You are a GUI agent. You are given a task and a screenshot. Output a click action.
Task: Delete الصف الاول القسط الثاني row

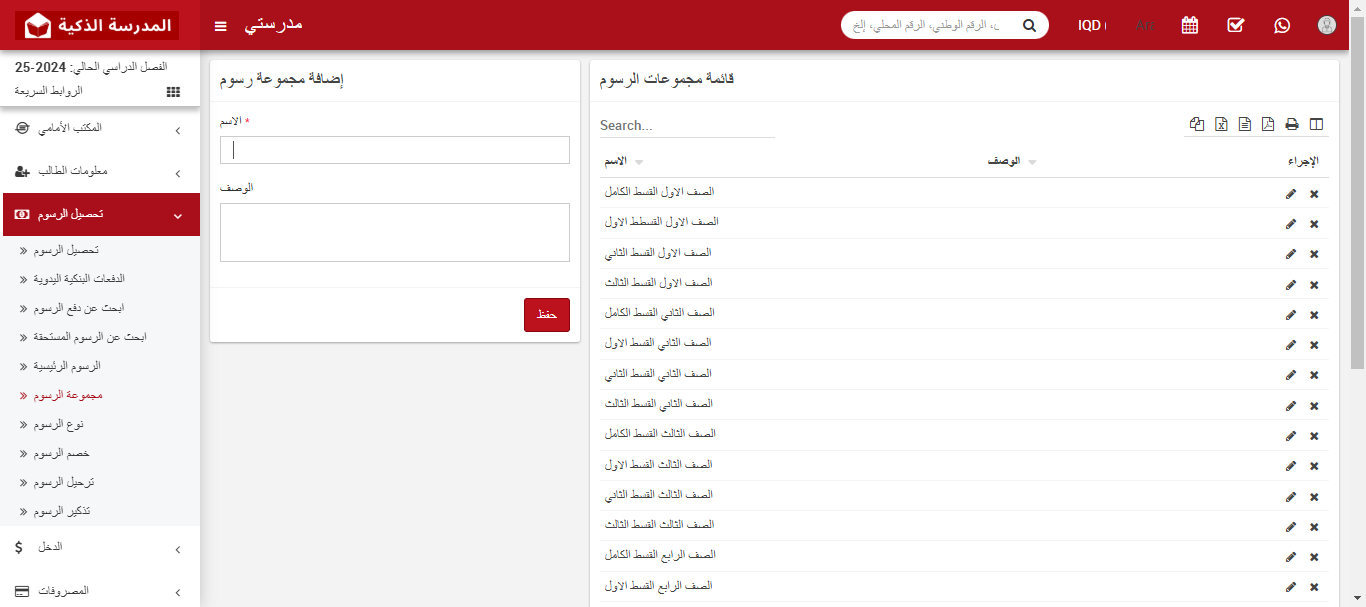1314,254
